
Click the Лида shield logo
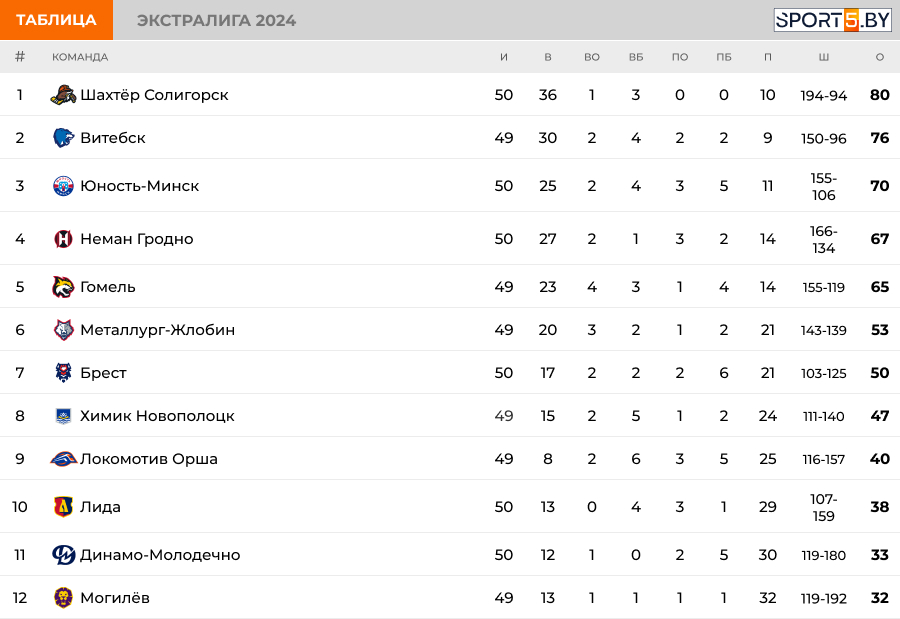pyautogui.click(x=63, y=507)
